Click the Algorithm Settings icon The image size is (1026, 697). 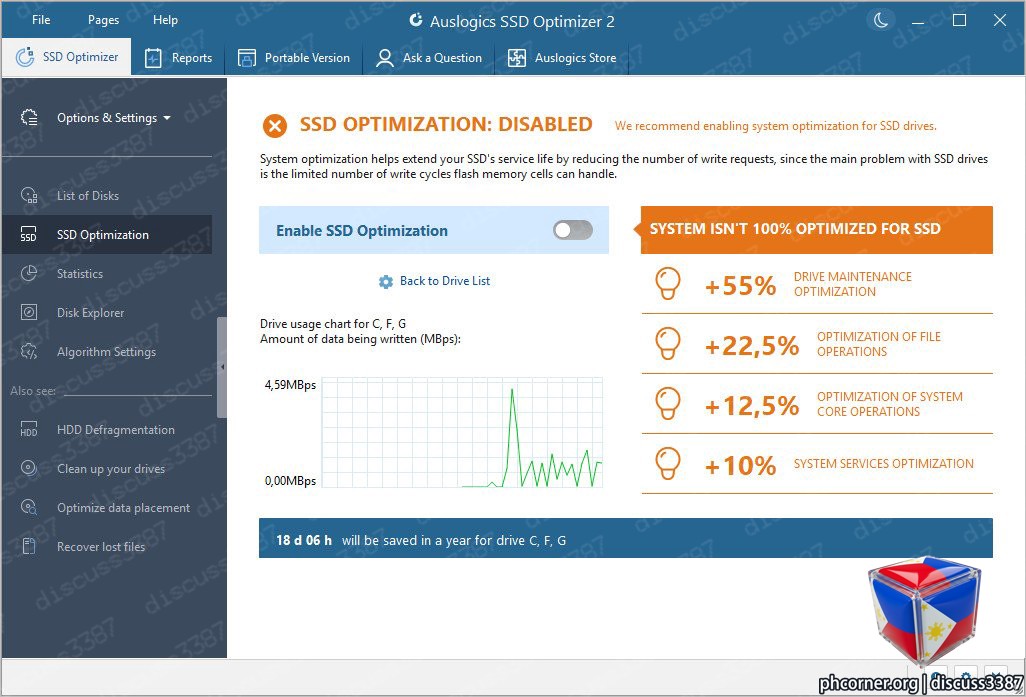(29, 351)
